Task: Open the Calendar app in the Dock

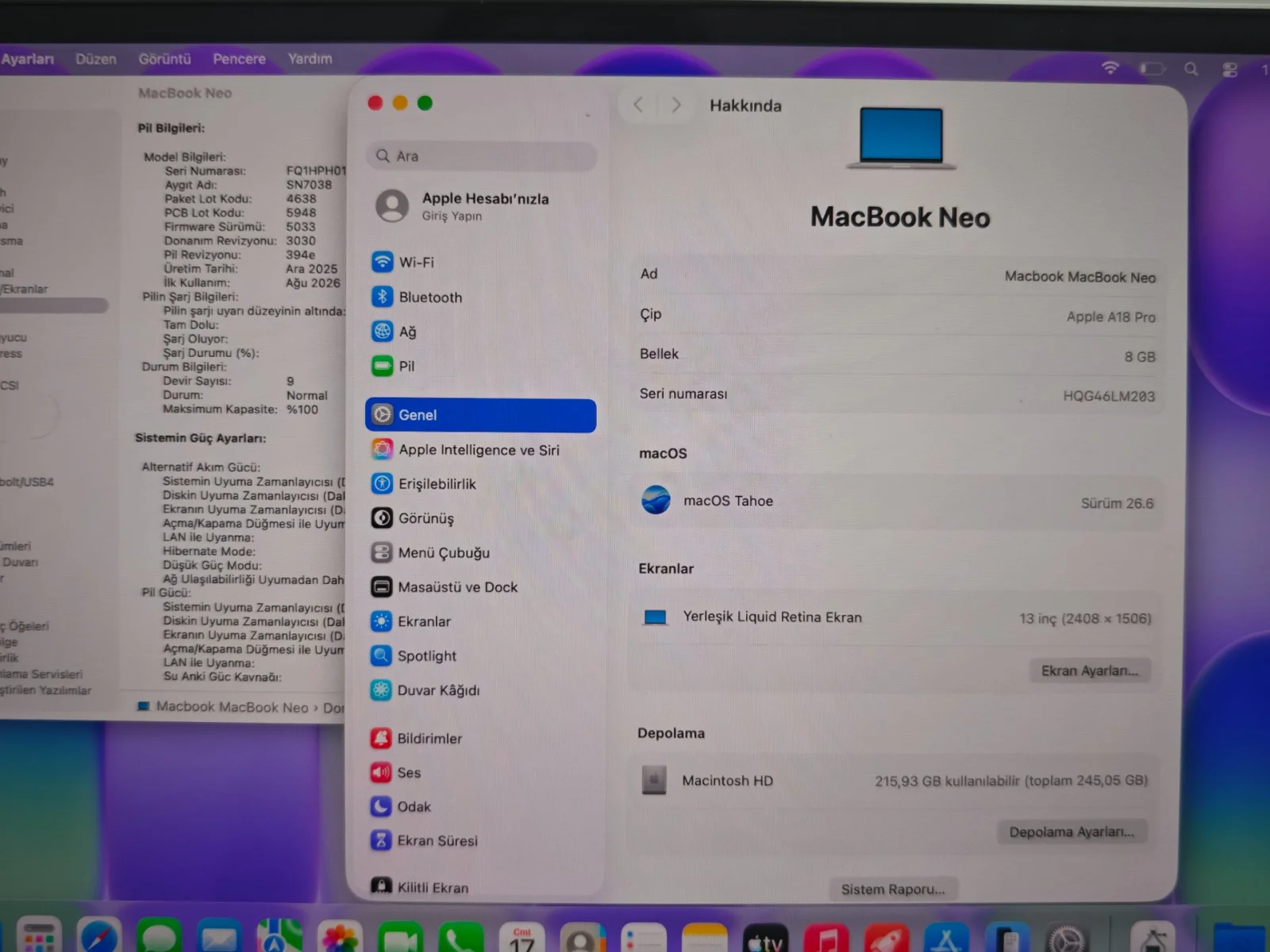Action: 521,938
